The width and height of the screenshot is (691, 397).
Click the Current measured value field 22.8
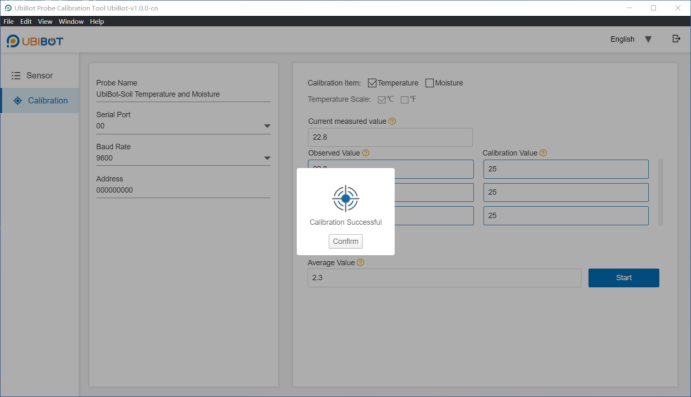pos(390,137)
